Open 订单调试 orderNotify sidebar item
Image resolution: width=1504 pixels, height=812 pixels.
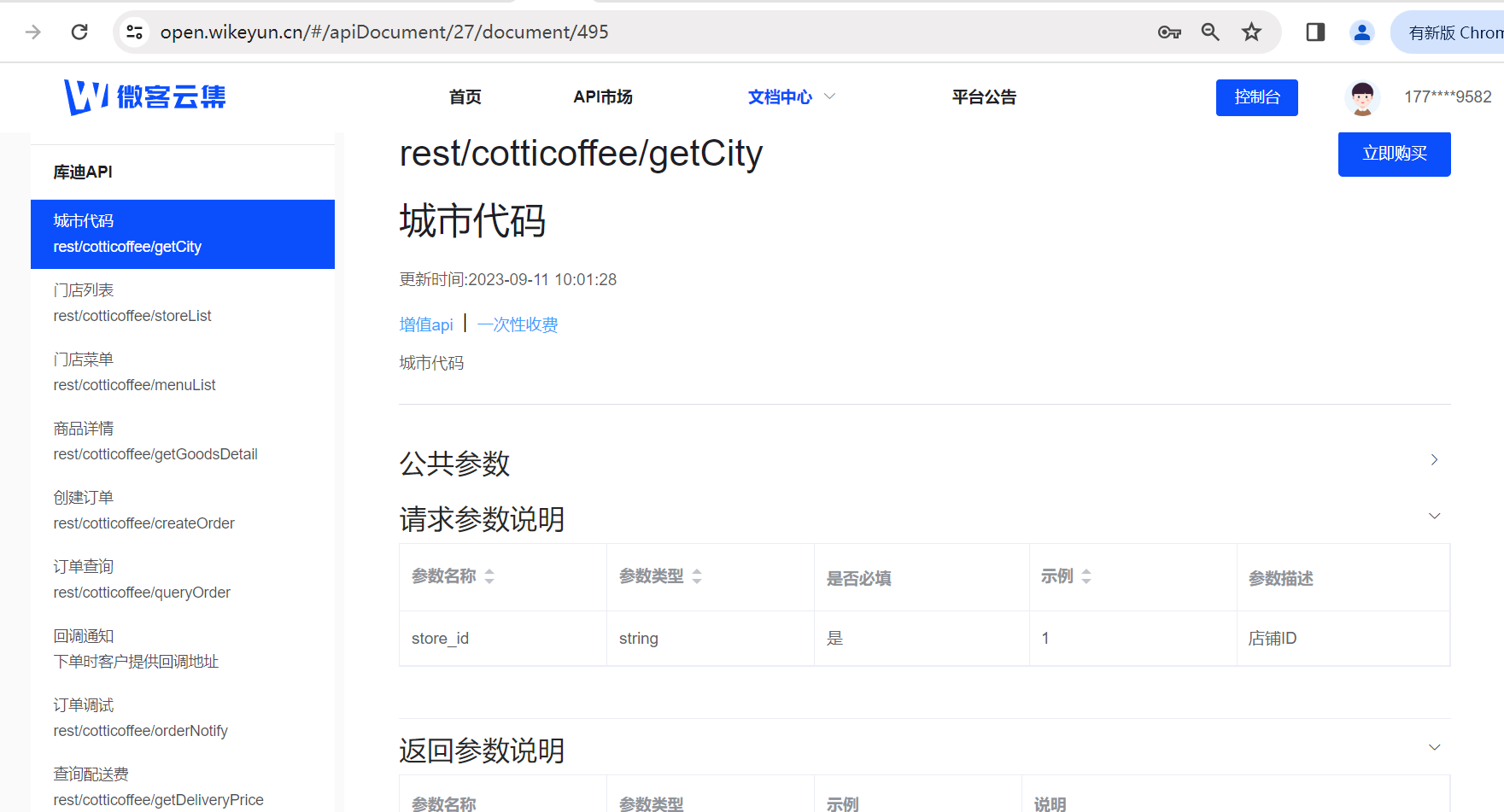tap(183, 718)
